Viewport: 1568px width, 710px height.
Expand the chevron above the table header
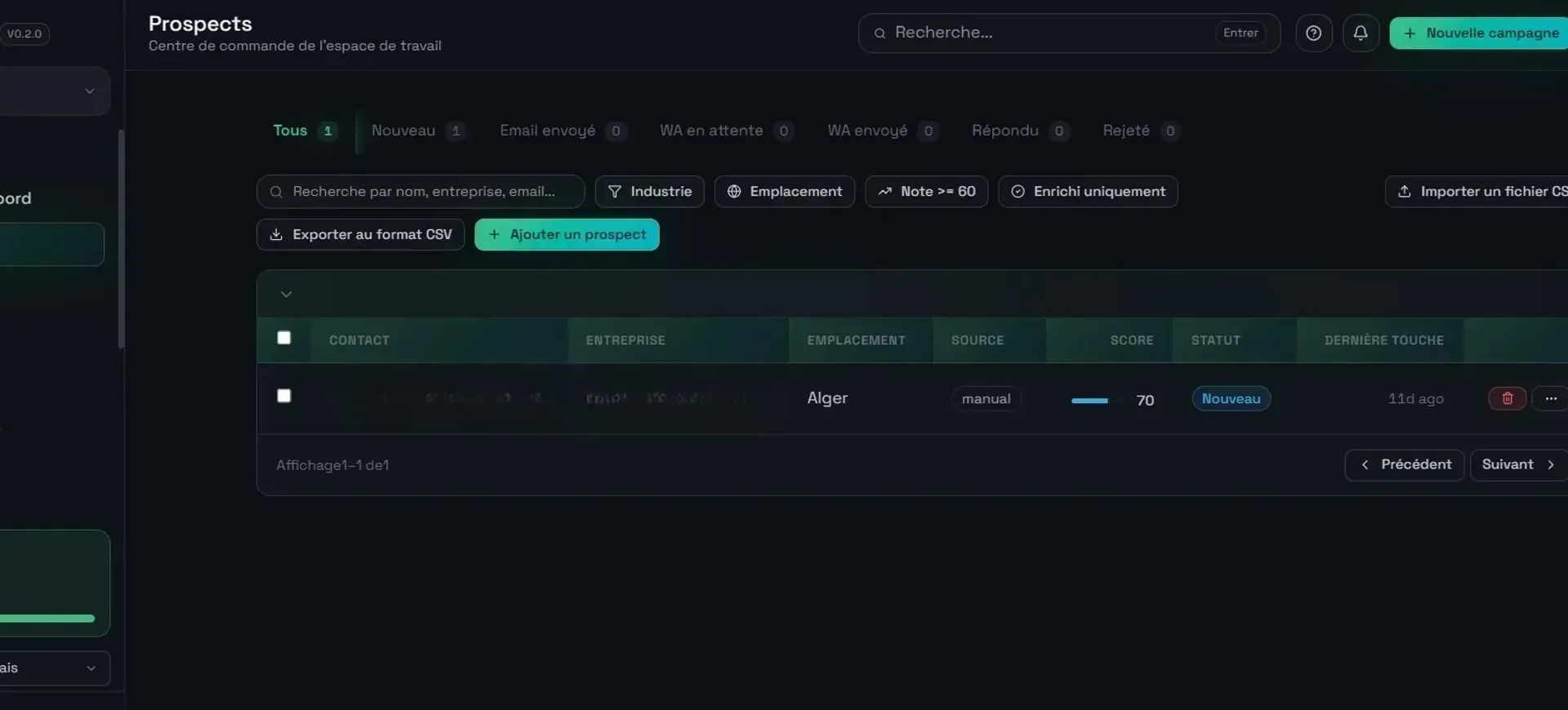pyautogui.click(x=286, y=294)
